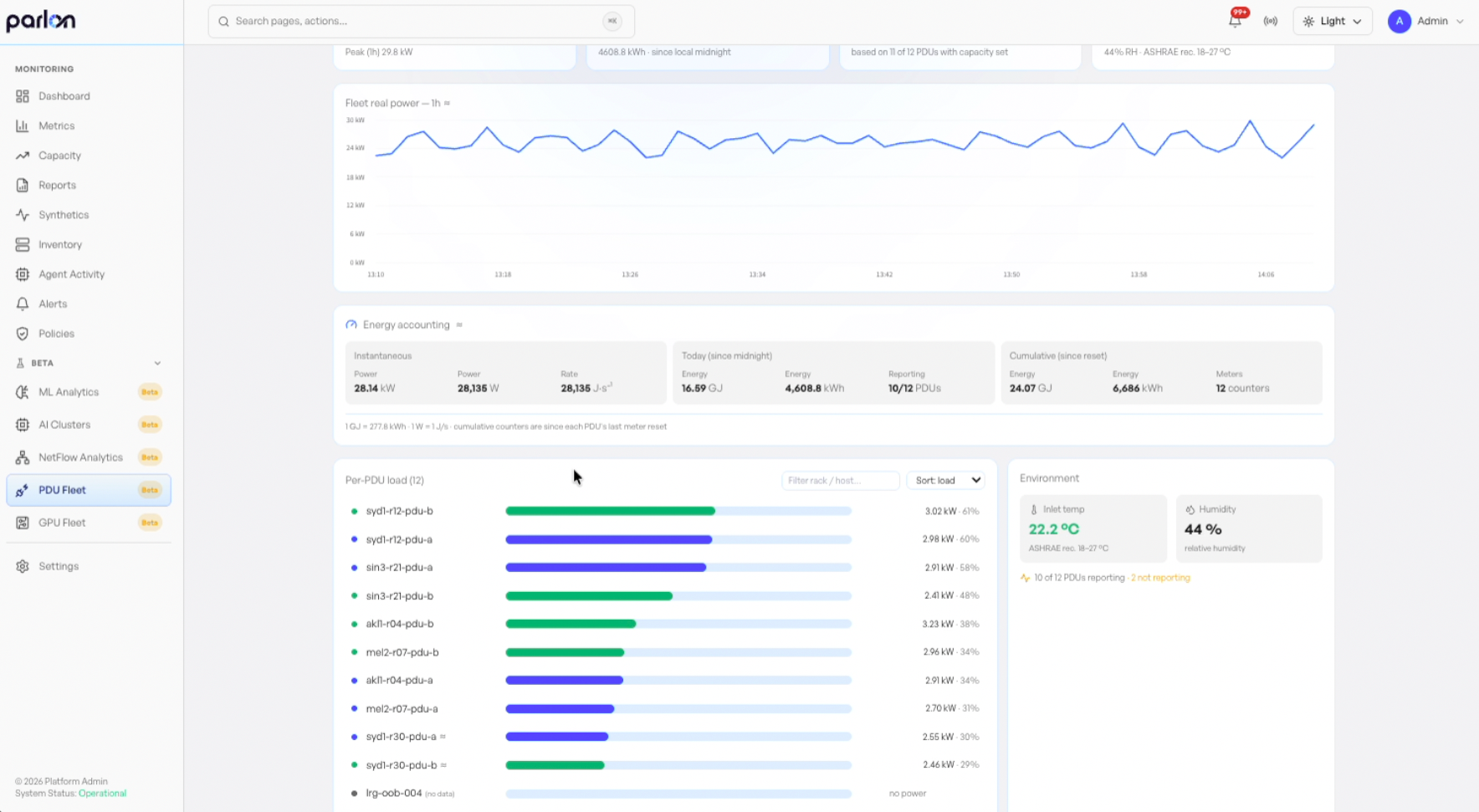Open the GPU Fleet icon
The height and width of the screenshot is (812, 1479).
(23, 523)
